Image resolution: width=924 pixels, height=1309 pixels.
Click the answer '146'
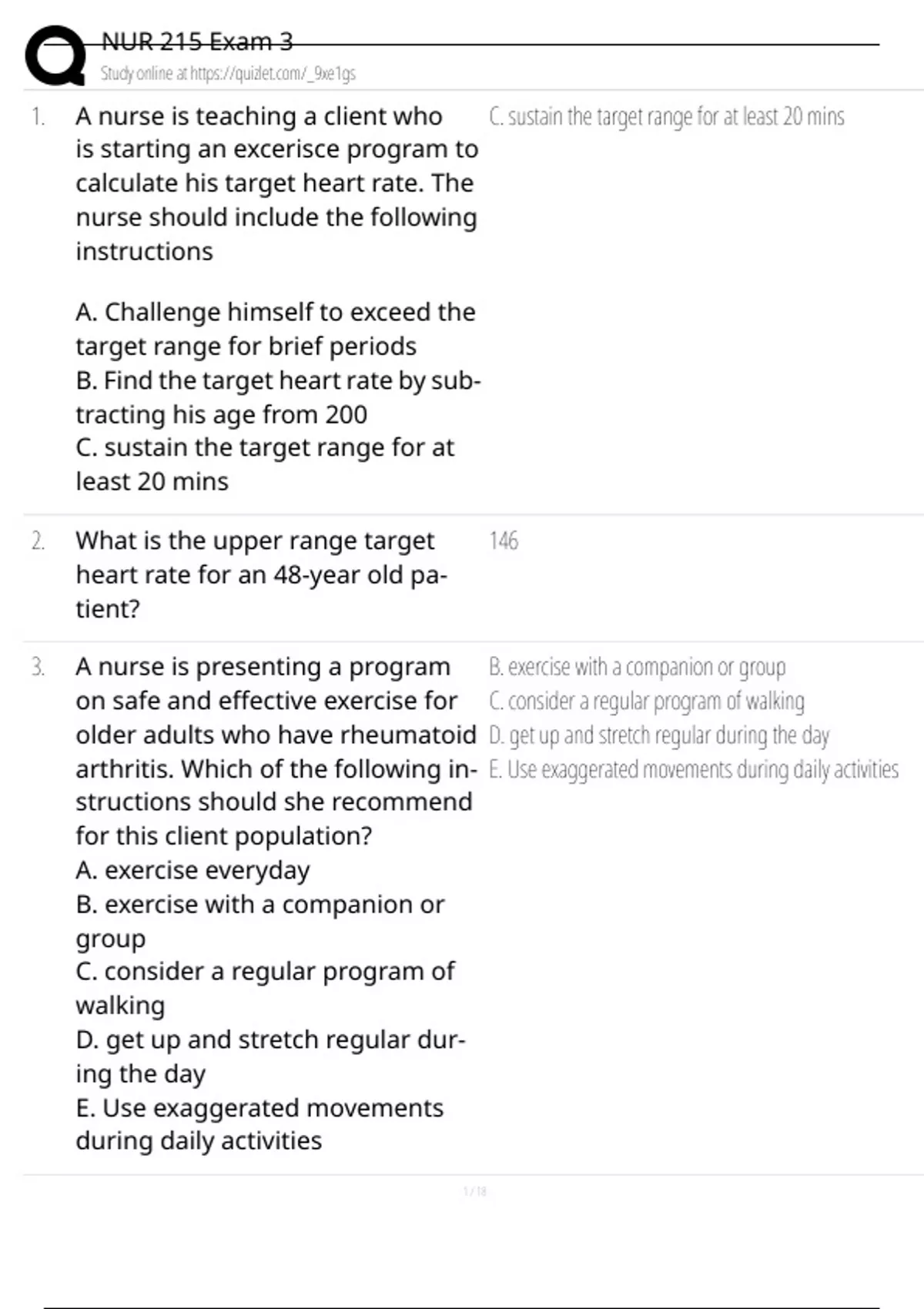[504, 541]
